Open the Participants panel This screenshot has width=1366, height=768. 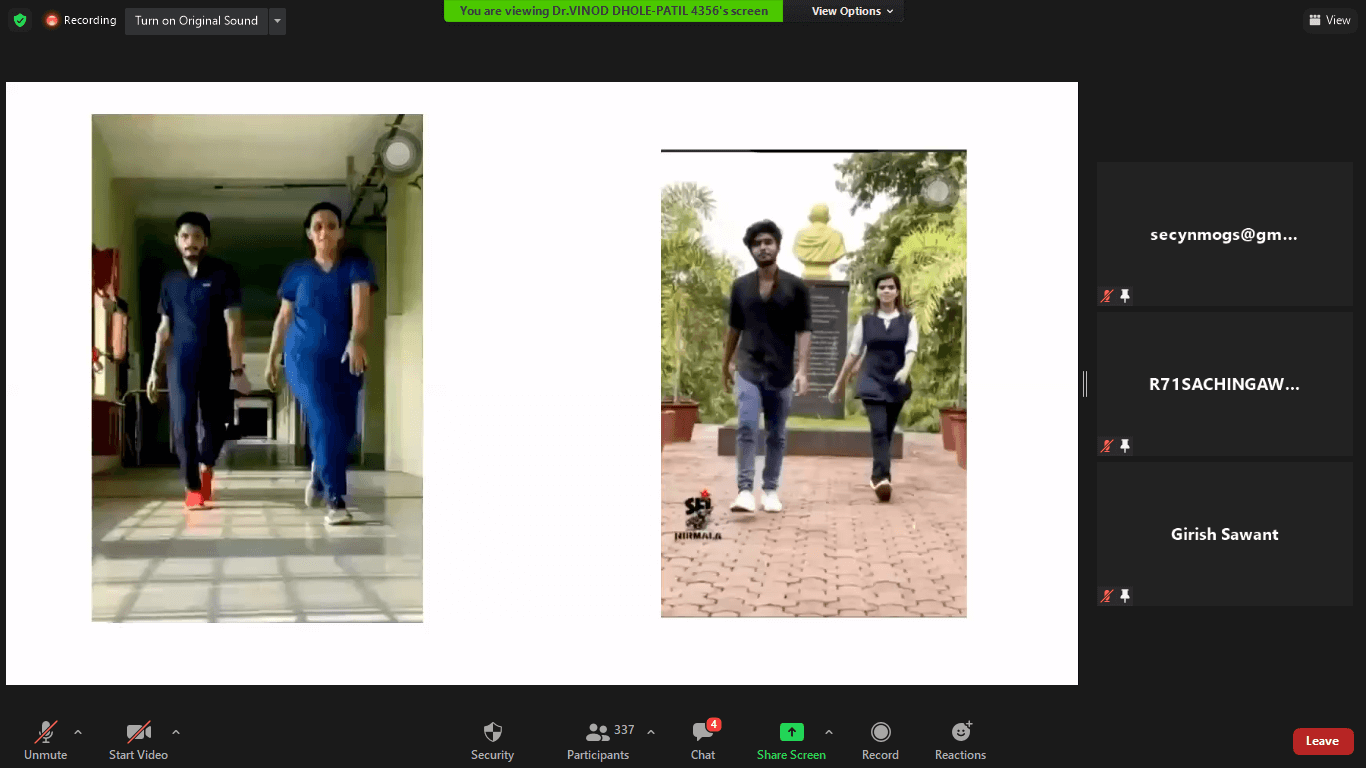(x=598, y=741)
